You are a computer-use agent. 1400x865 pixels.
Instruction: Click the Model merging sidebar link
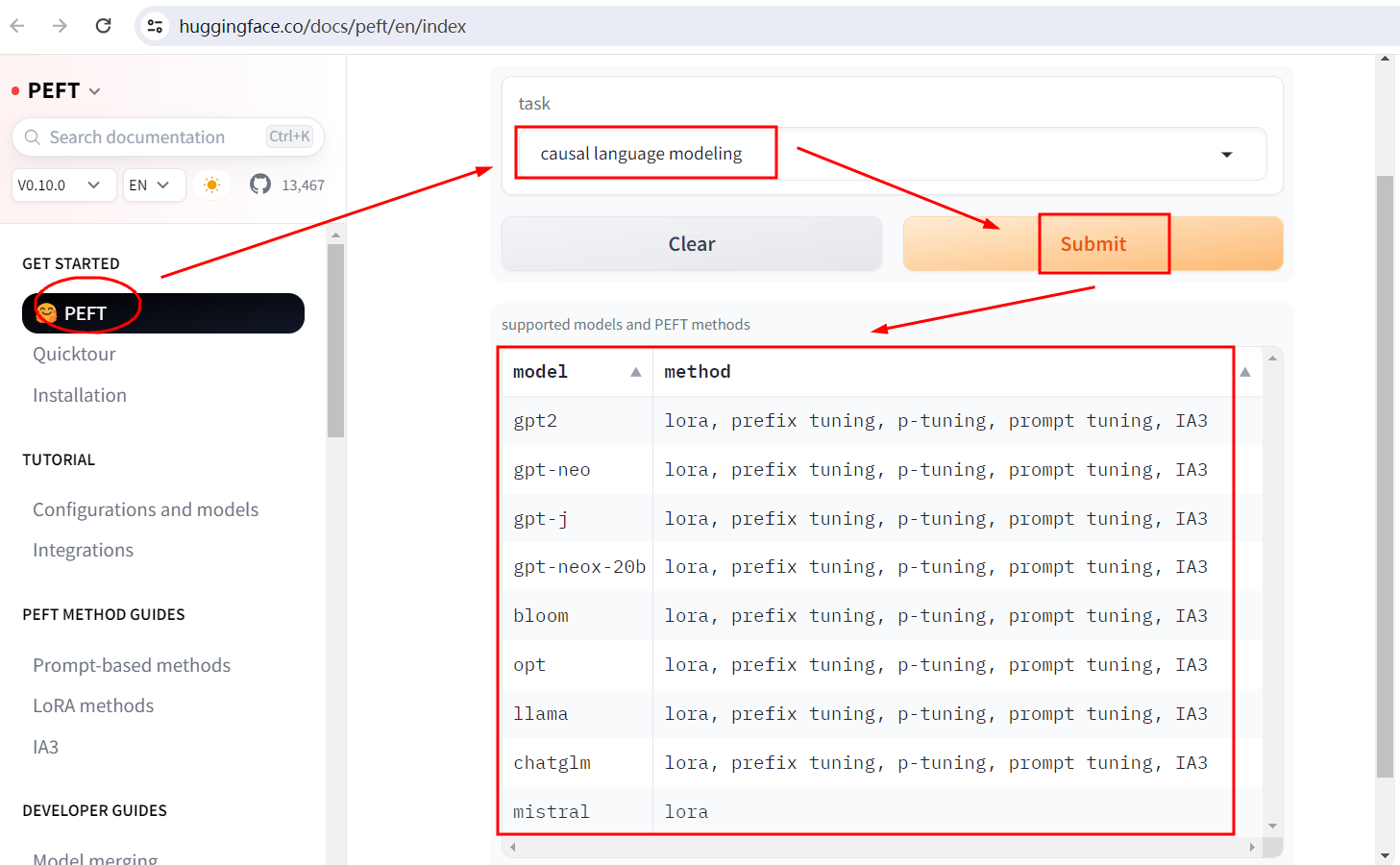(x=95, y=858)
